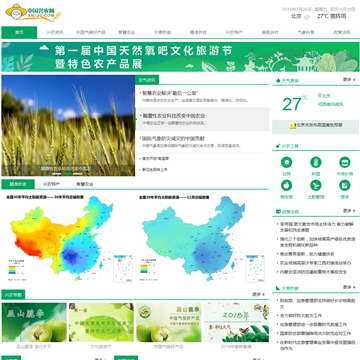Click the cloud weather icon beside 北京 in header
The width and height of the screenshot is (360, 360).
(307, 17)
